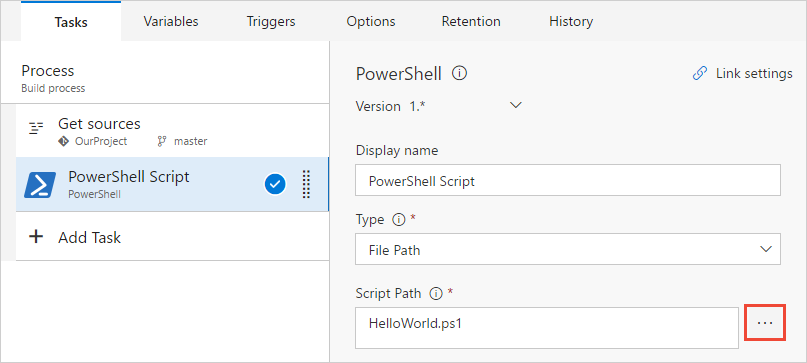The width and height of the screenshot is (807, 363).
Task: Open the PowerShell task info icon
Action: (460, 74)
